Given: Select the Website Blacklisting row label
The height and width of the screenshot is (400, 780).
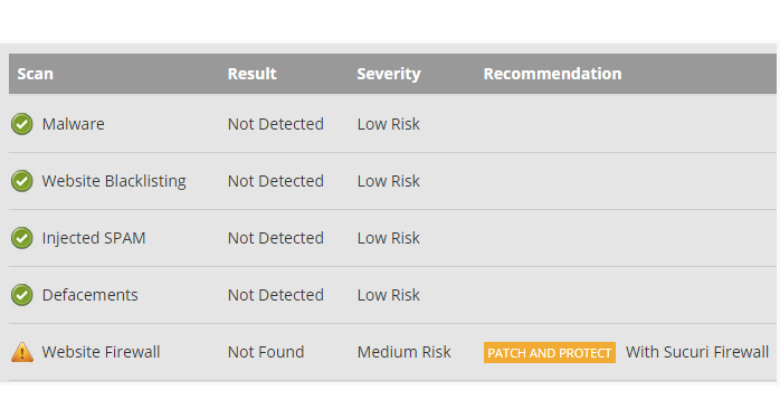Looking at the screenshot, I should (114, 181).
